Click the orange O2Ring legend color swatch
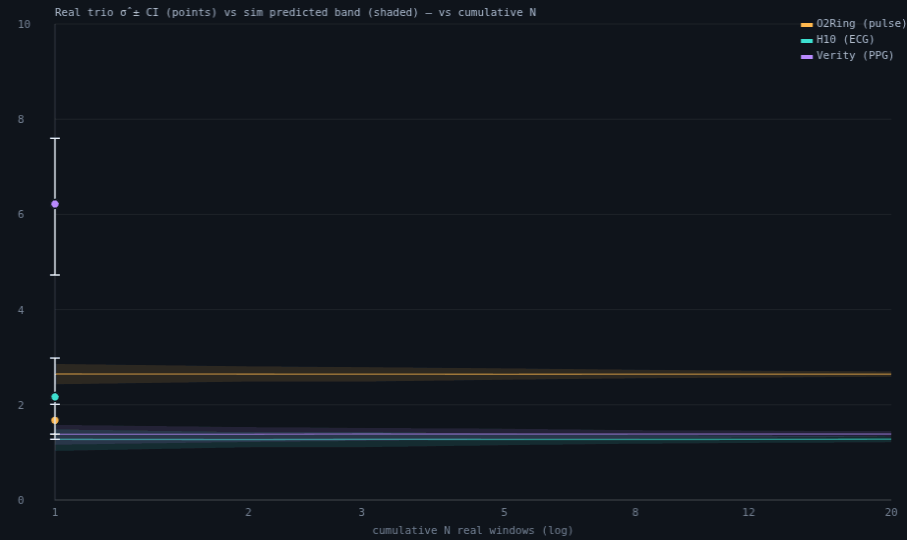The height and width of the screenshot is (540, 907). point(806,24)
